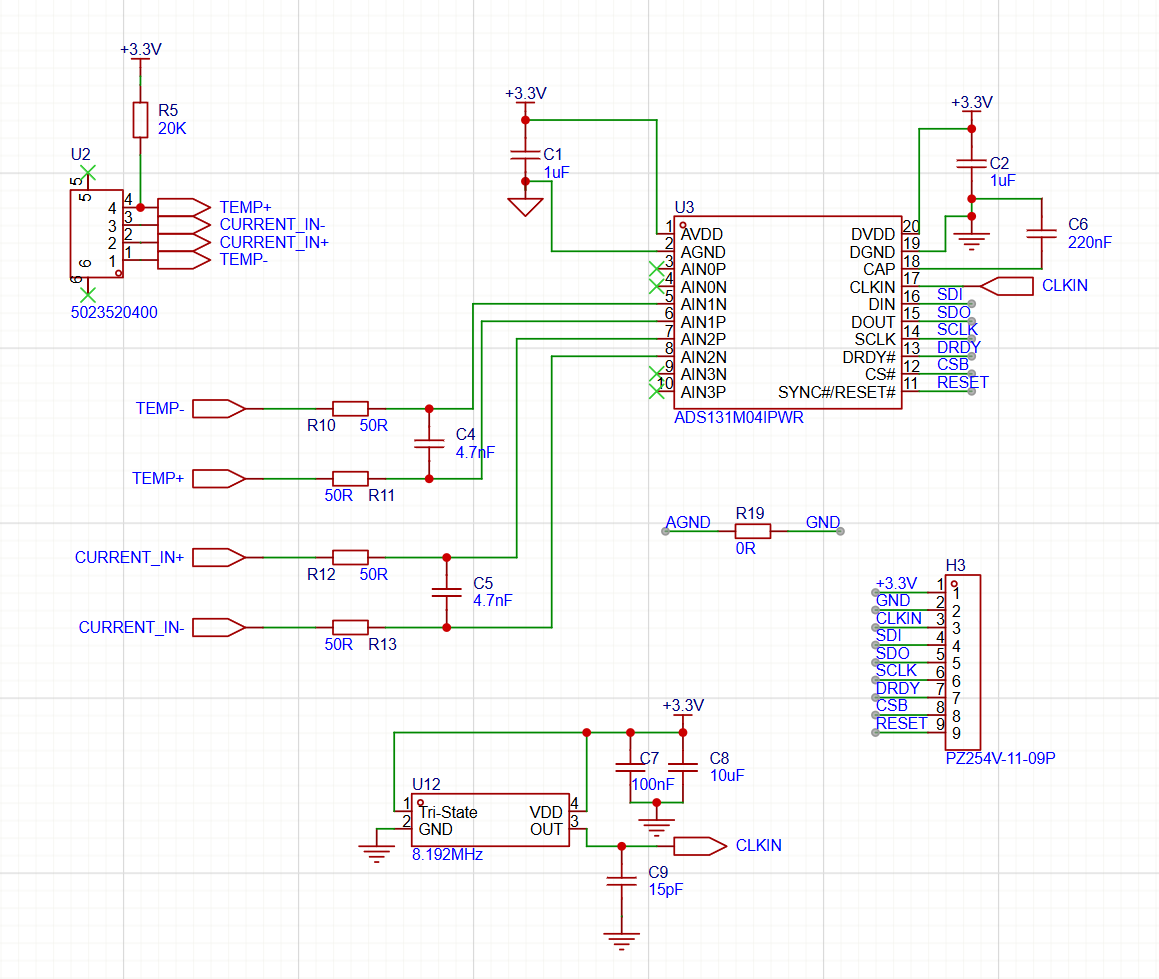This screenshot has height=979, width=1159.
Task: Select the R5 20K resistor symbol
Action: 140,120
